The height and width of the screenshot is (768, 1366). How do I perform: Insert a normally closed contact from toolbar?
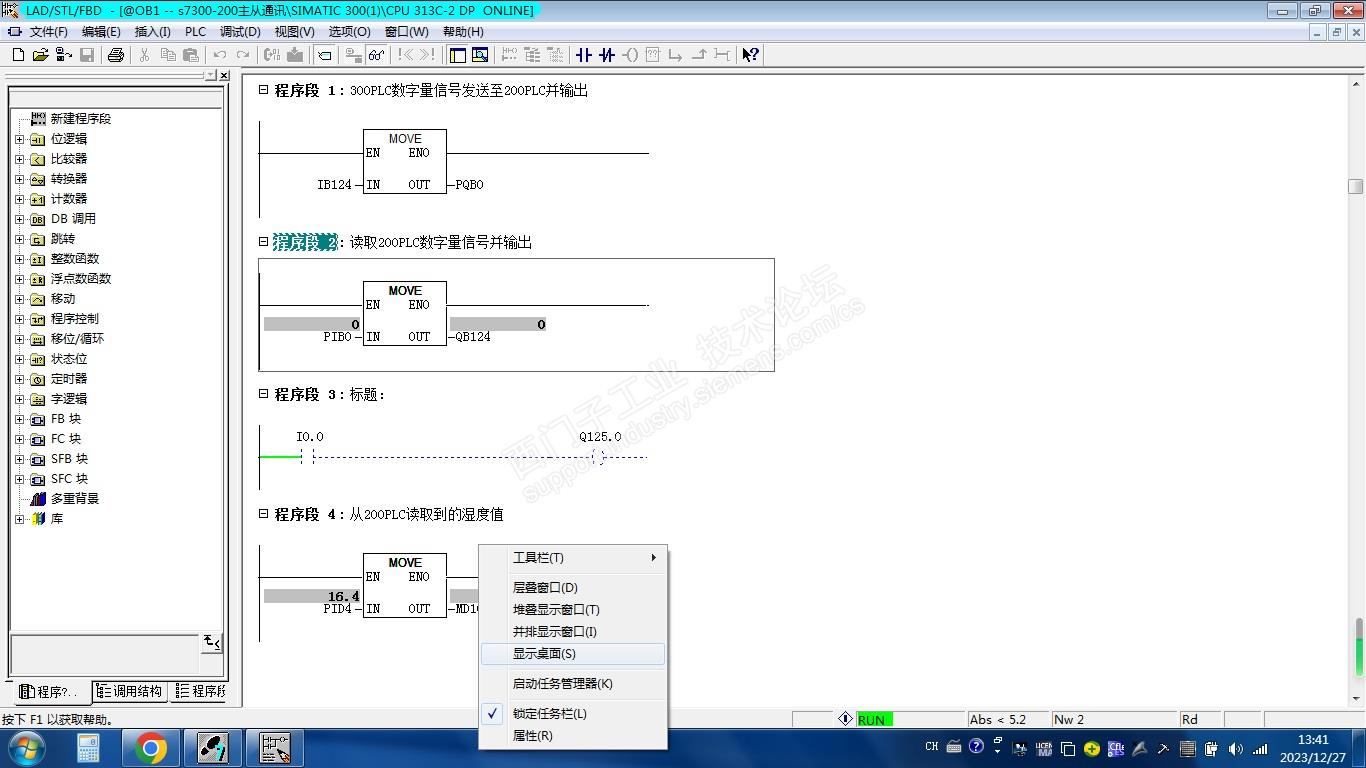point(607,55)
